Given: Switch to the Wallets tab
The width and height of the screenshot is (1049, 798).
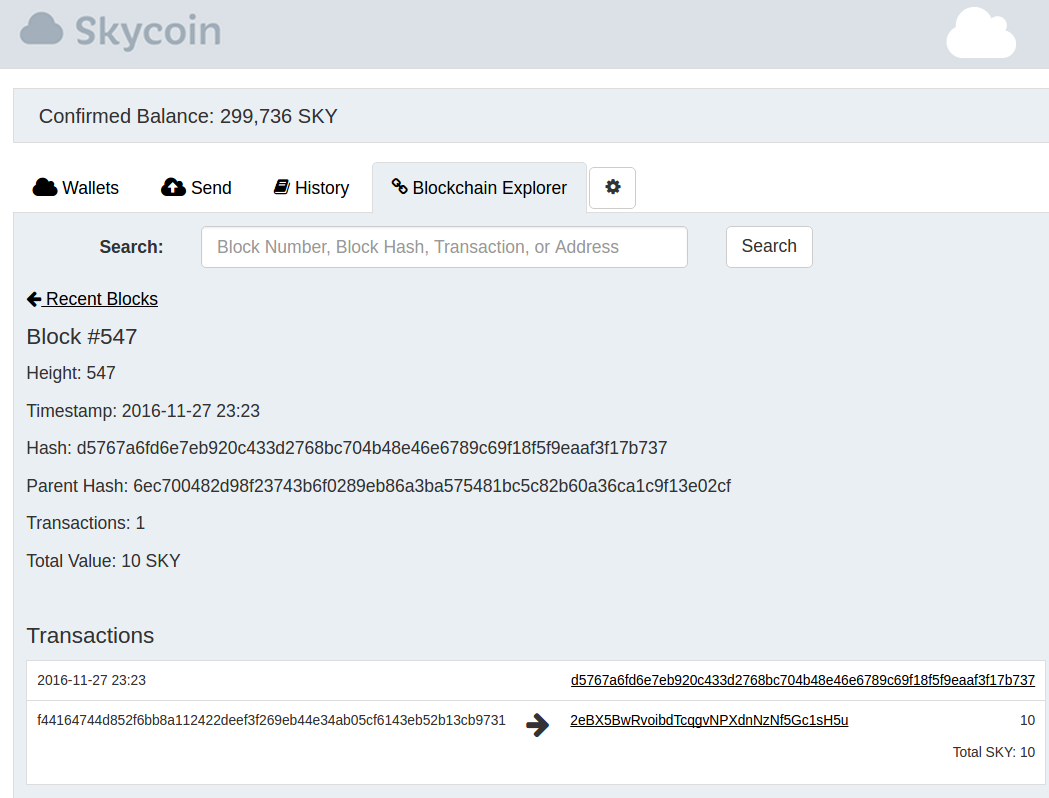Looking at the screenshot, I should pos(76,188).
